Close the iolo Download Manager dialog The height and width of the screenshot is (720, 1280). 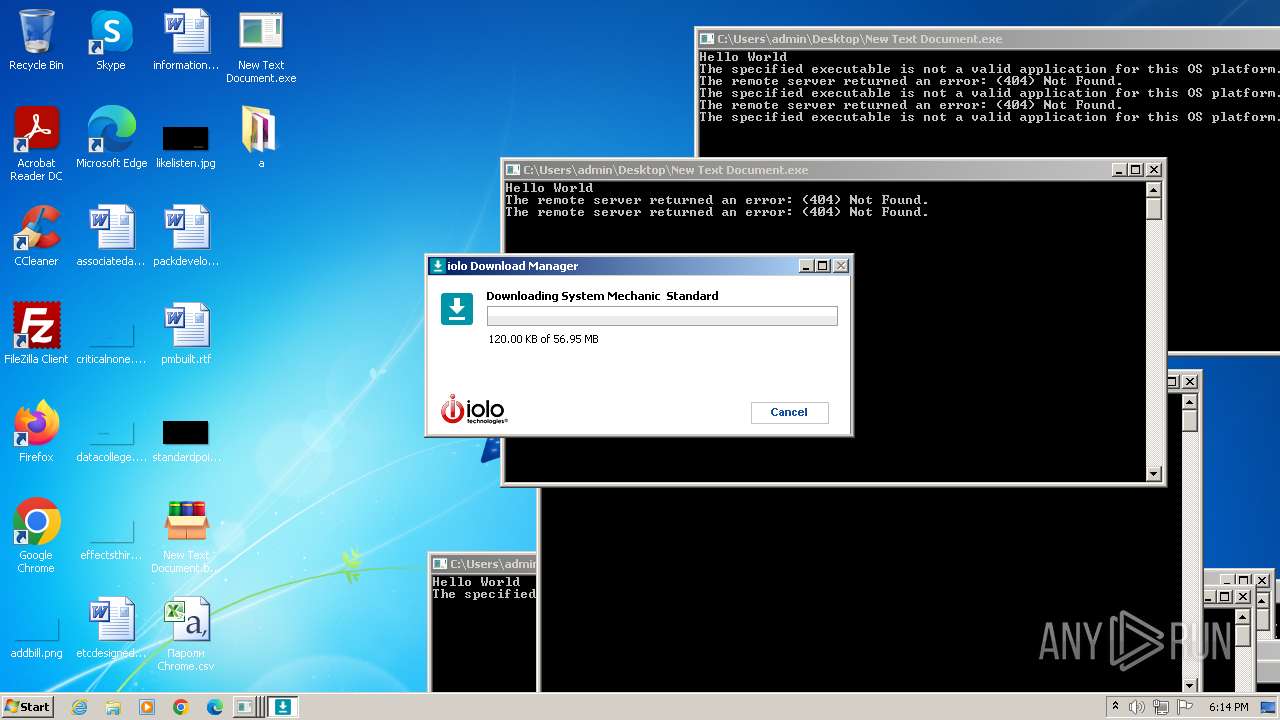click(x=841, y=266)
